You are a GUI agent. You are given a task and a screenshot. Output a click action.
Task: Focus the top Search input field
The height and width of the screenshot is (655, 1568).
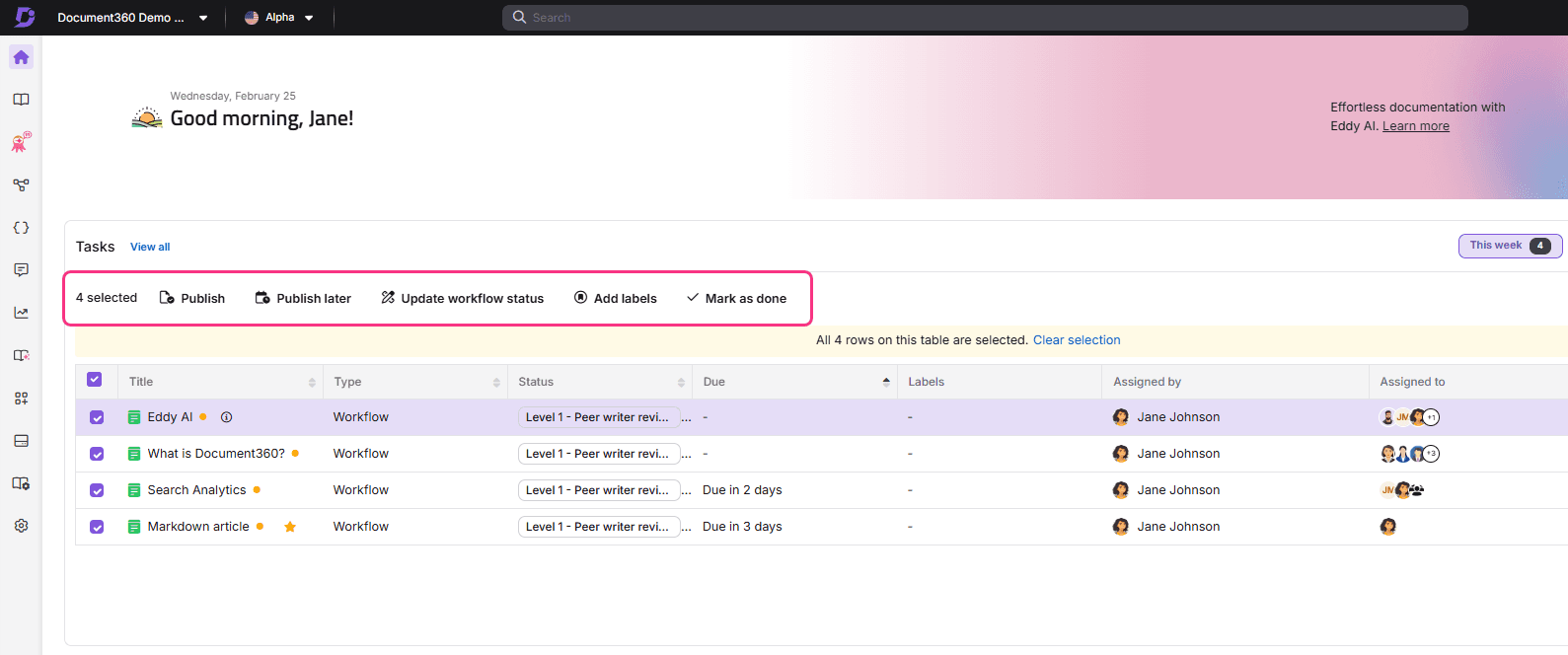(985, 18)
